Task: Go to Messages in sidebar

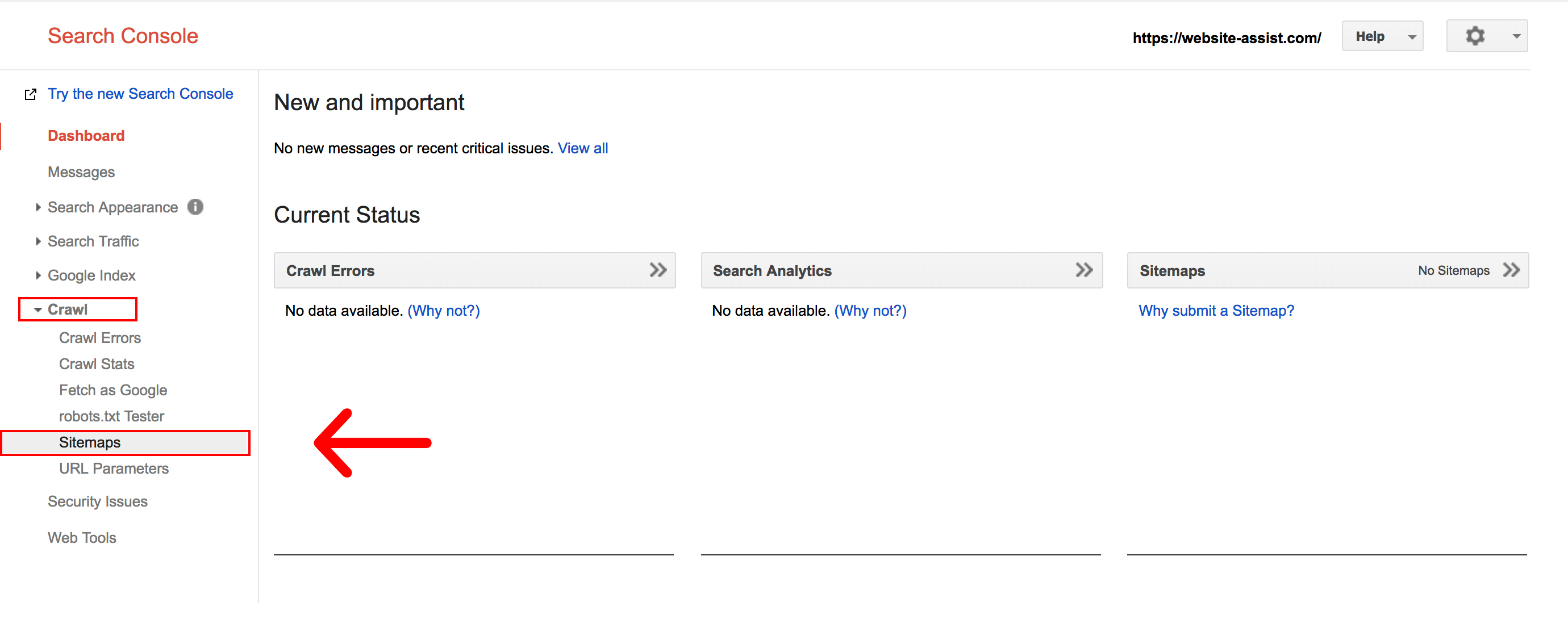Action: click(81, 172)
